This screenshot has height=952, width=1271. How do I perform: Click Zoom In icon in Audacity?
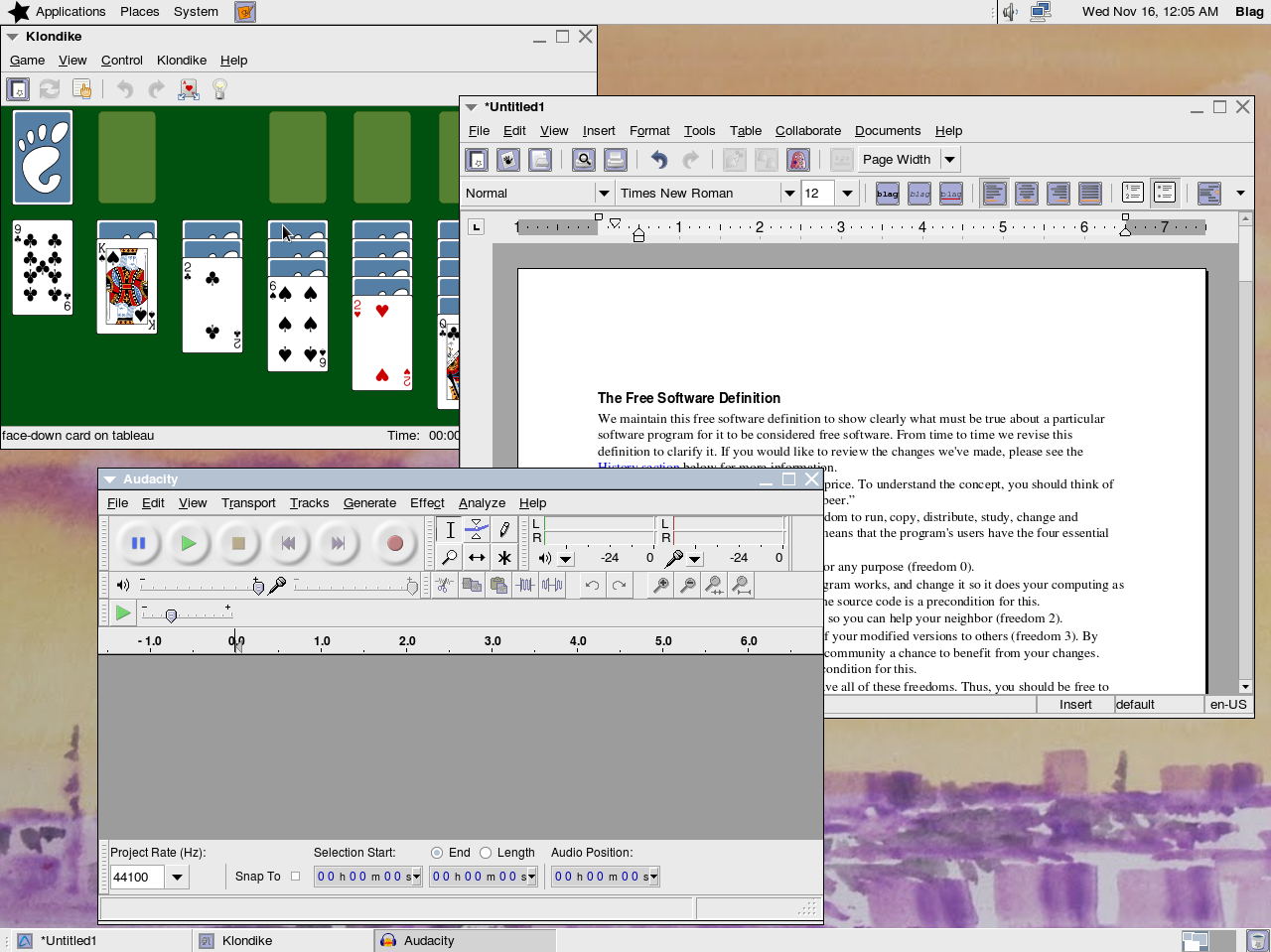pos(660,586)
